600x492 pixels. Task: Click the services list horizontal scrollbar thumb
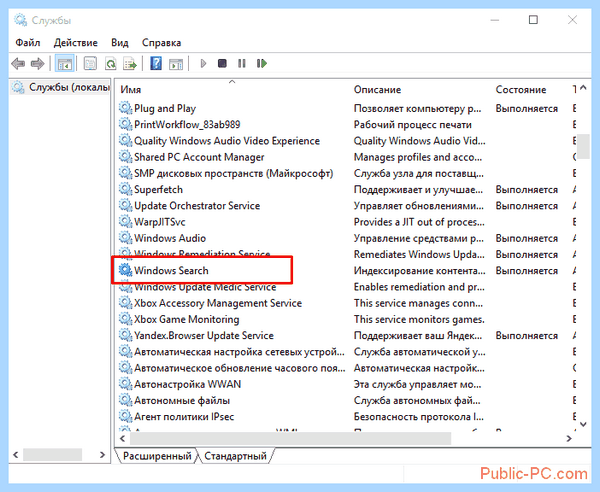290,438
